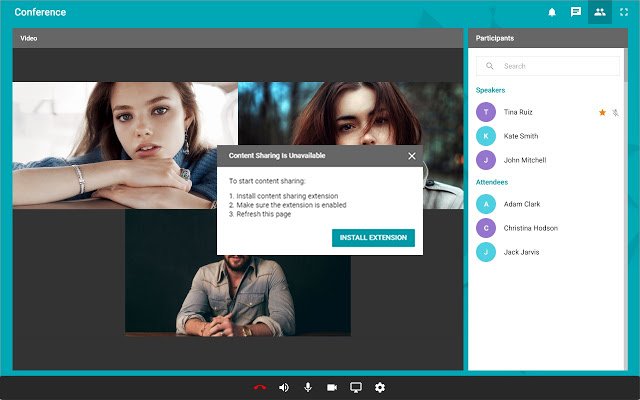Click the Attendees section heading
Image resolution: width=640 pixels, height=400 pixels.
pos(492,182)
